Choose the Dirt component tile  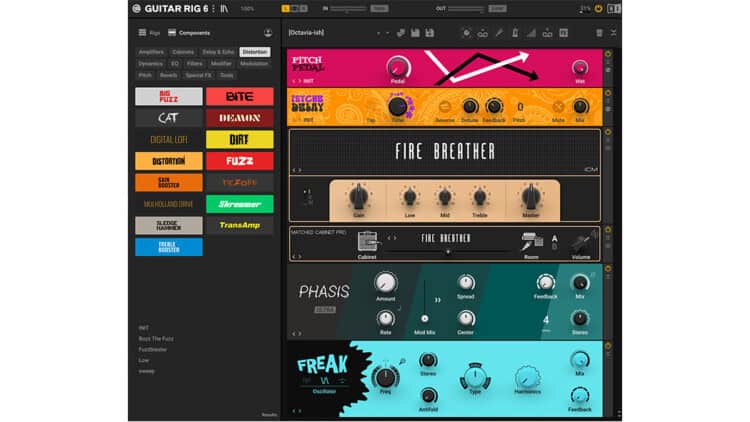(240, 139)
